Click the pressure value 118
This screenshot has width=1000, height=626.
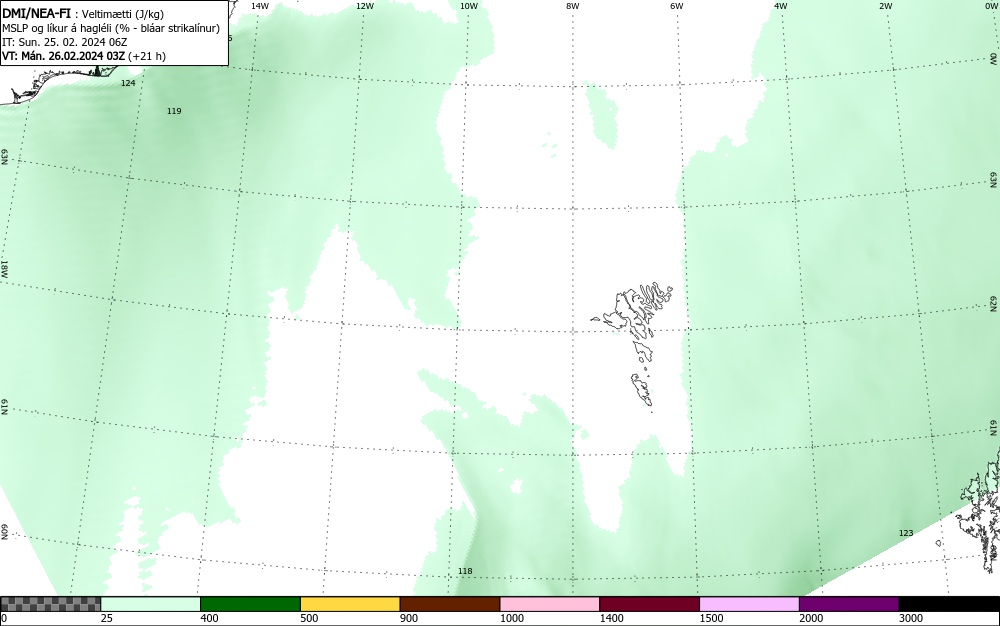pyautogui.click(x=466, y=571)
